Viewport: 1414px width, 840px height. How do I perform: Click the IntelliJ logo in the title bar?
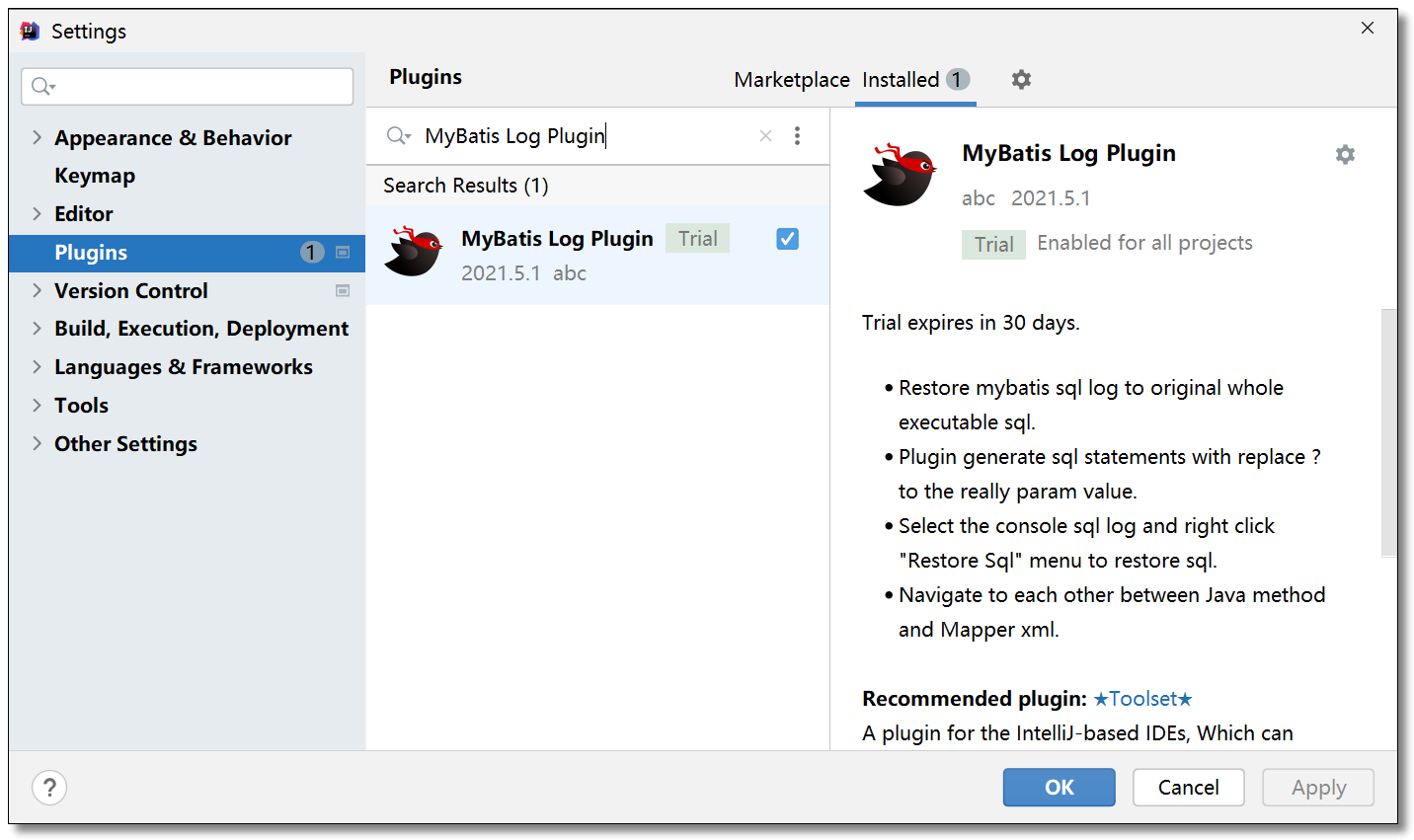click(31, 31)
